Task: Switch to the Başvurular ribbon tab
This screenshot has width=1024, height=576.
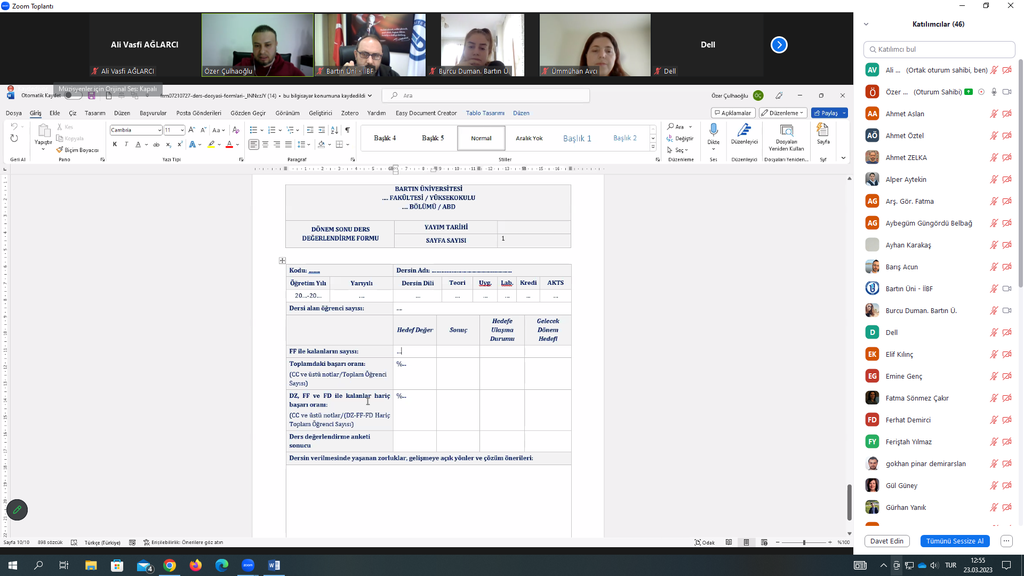Action: coord(153,113)
